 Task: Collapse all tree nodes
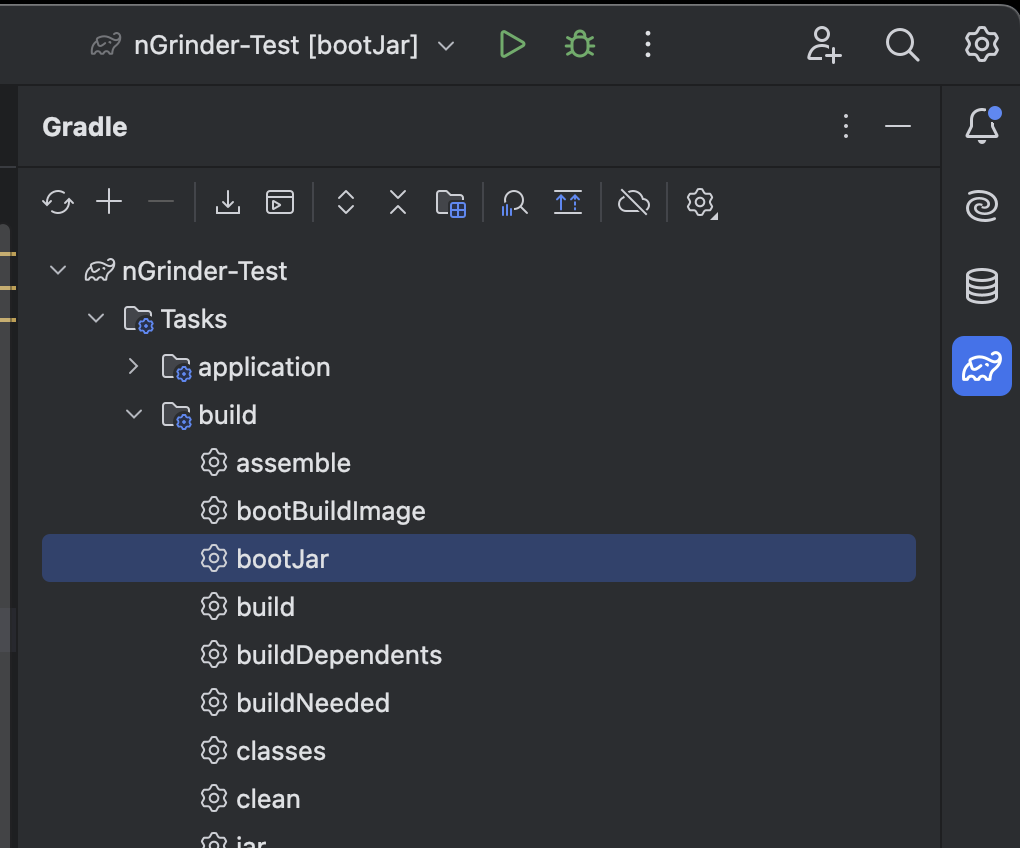pyautogui.click(x=397, y=202)
